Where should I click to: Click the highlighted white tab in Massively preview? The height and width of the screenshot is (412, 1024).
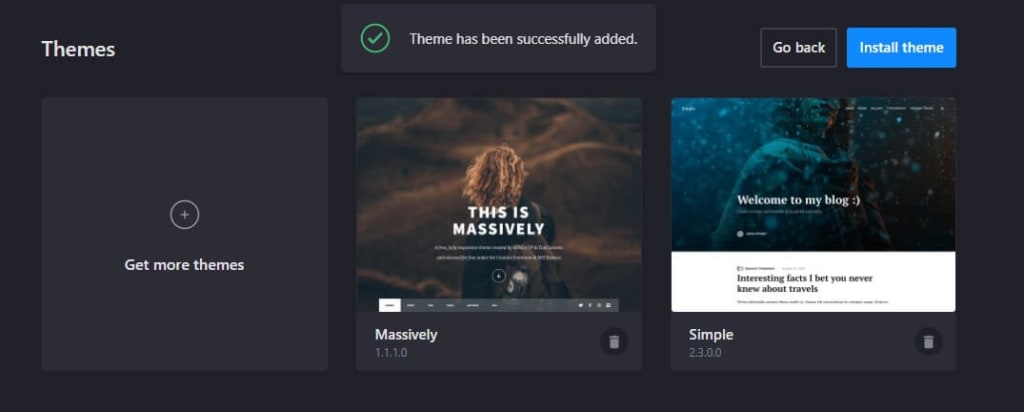pyautogui.click(x=390, y=306)
